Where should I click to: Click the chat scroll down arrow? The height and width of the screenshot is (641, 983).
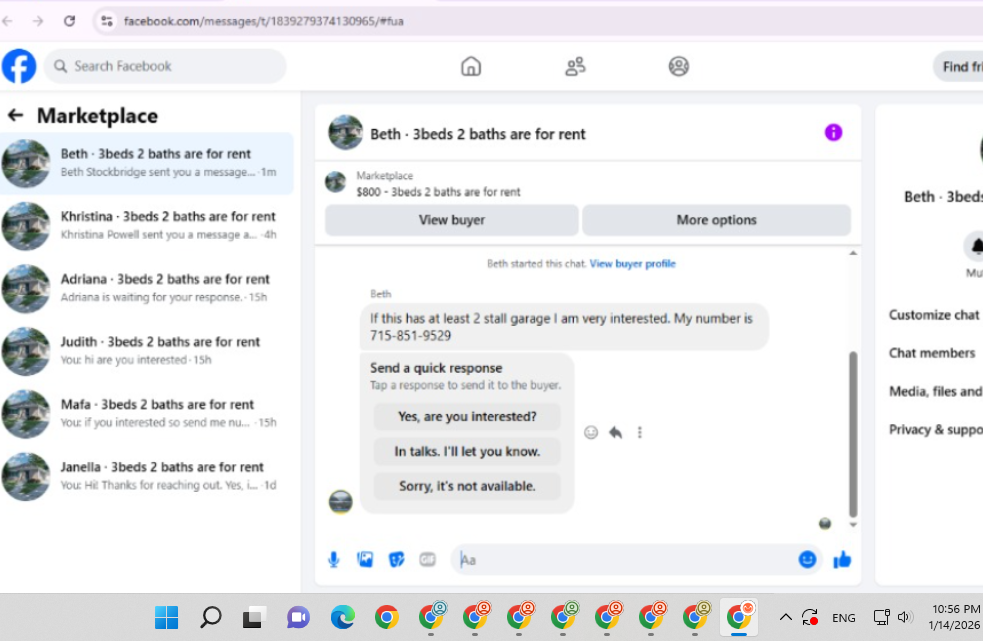click(853, 524)
